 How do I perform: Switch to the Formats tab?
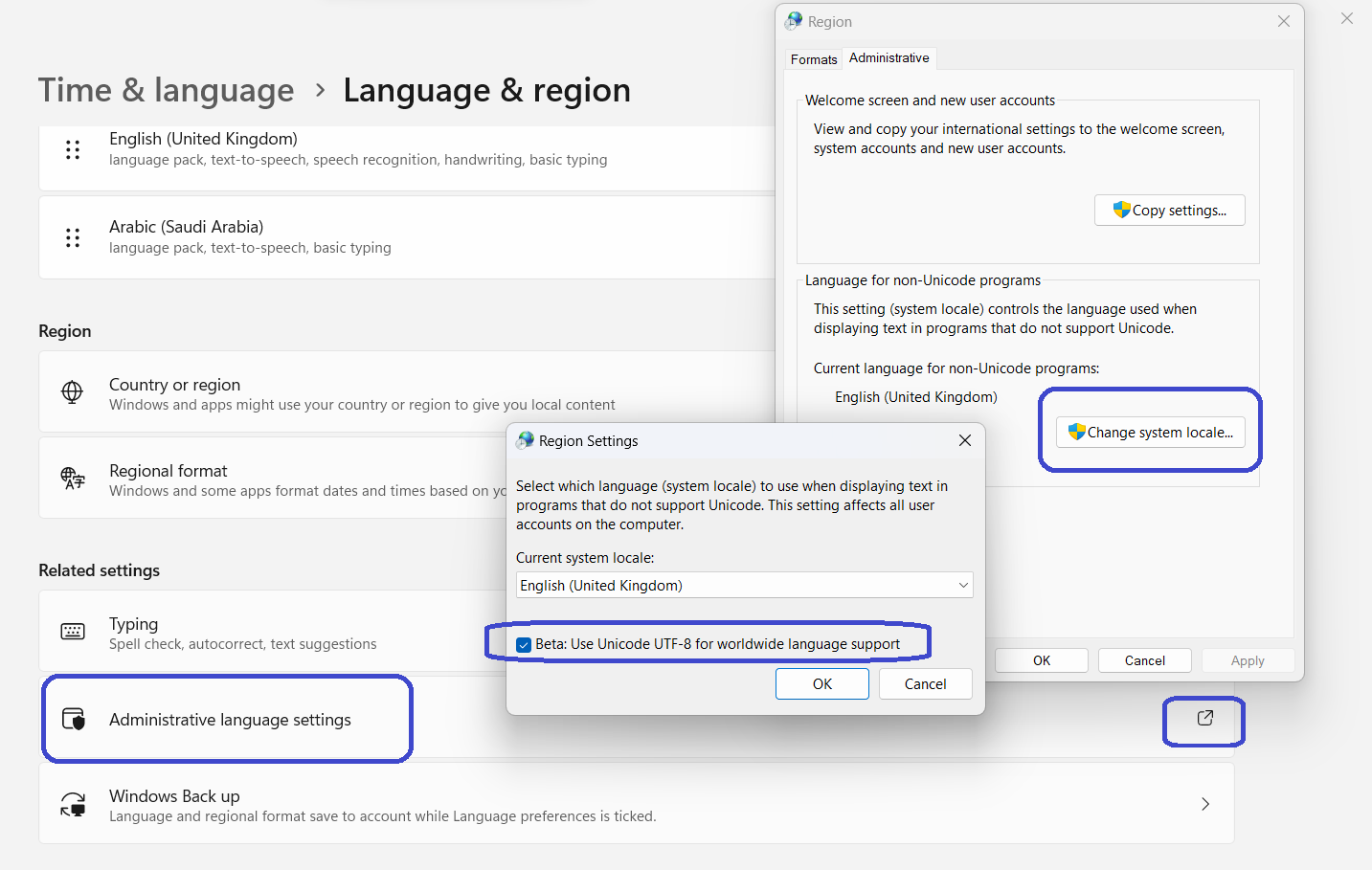(x=814, y=59)
